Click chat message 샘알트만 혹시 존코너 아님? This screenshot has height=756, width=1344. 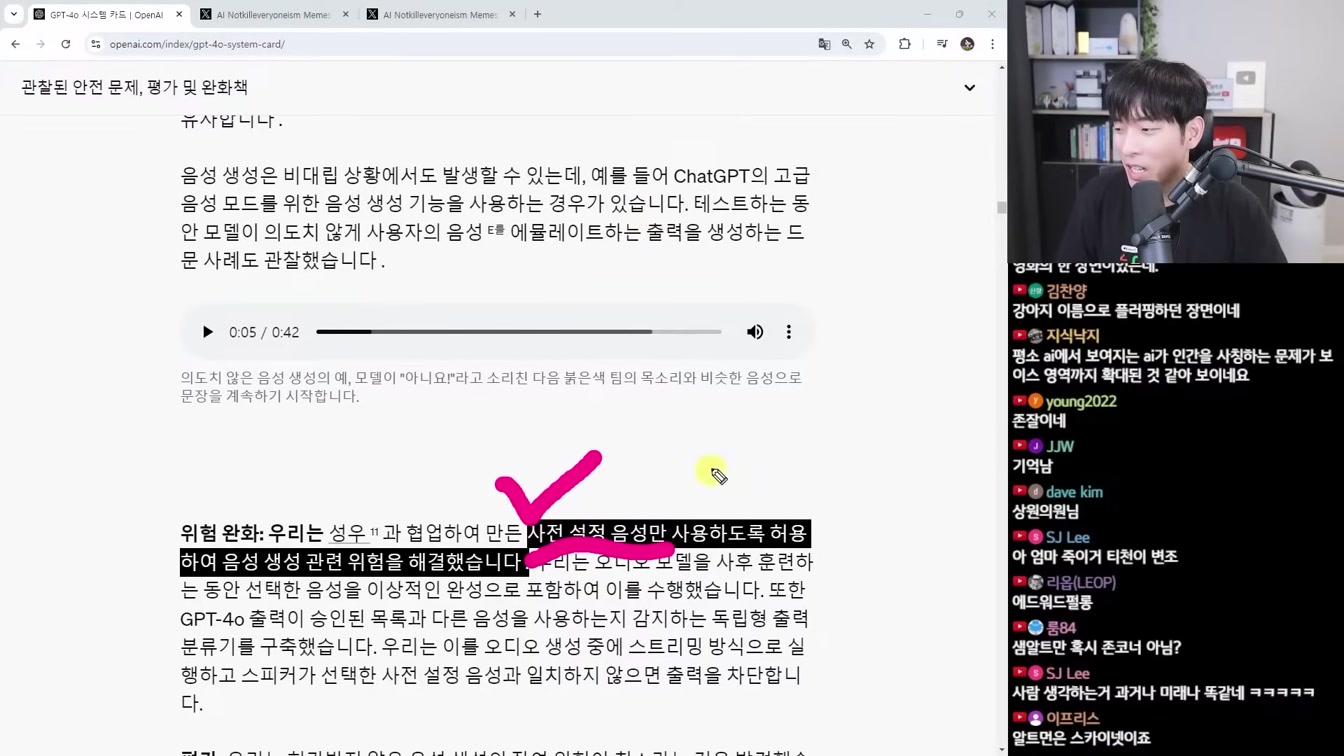pos(1097,648)
